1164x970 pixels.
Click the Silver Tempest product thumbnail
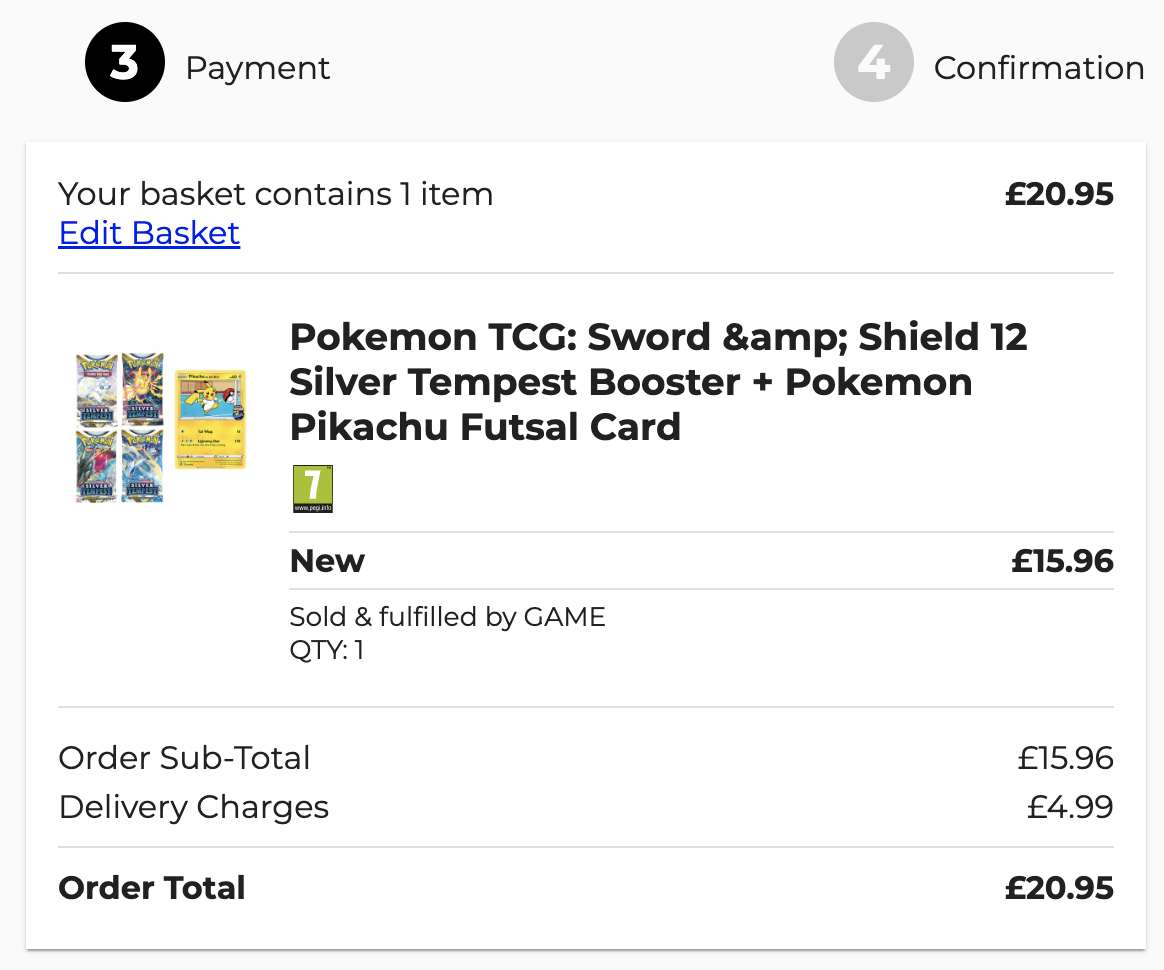(x=162, y=424)
